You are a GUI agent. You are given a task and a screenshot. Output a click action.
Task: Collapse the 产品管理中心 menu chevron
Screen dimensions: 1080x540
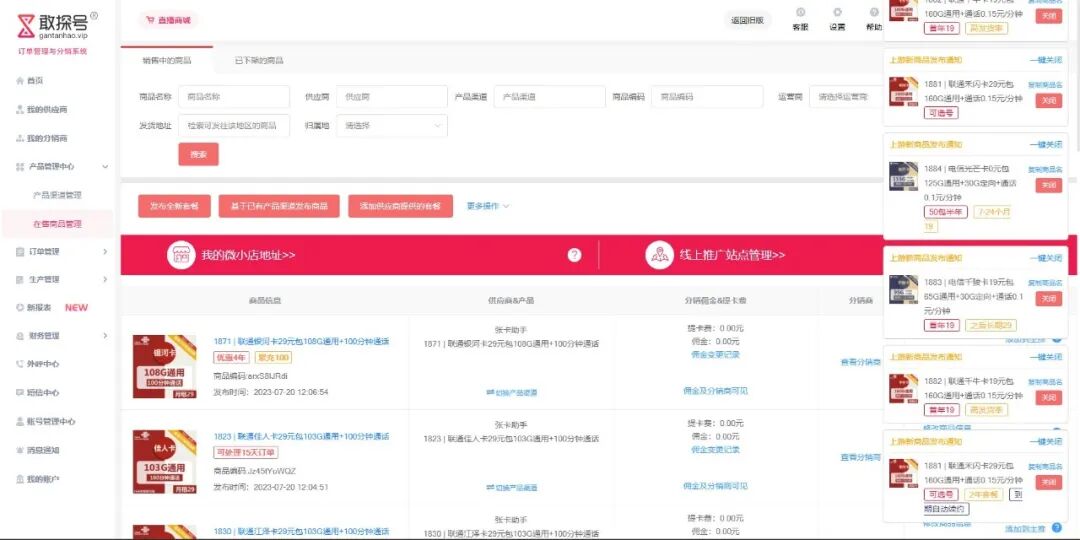click(x=105, y=167)
